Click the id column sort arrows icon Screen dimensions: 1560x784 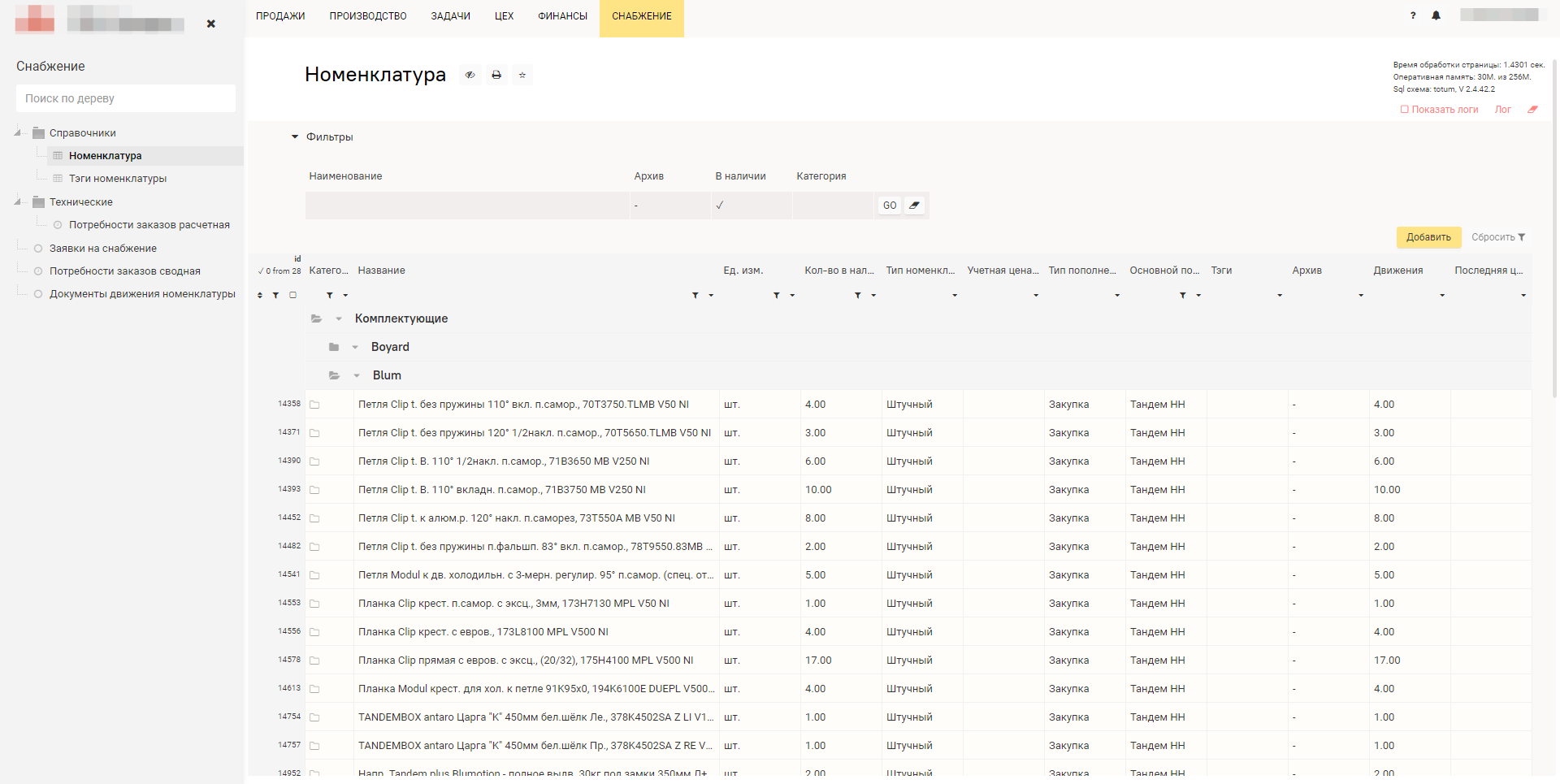click(260, 295)
